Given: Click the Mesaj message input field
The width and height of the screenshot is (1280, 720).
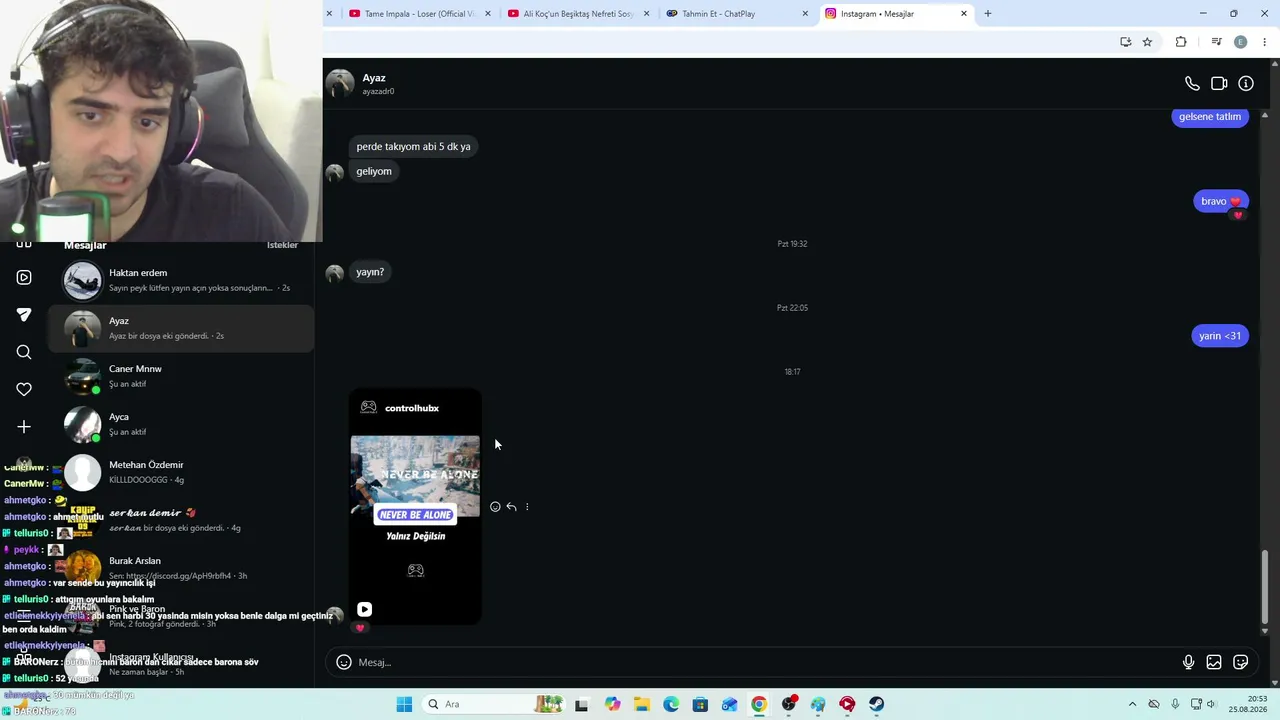Looking at the screenshot, I should click(x=765, y=662).
